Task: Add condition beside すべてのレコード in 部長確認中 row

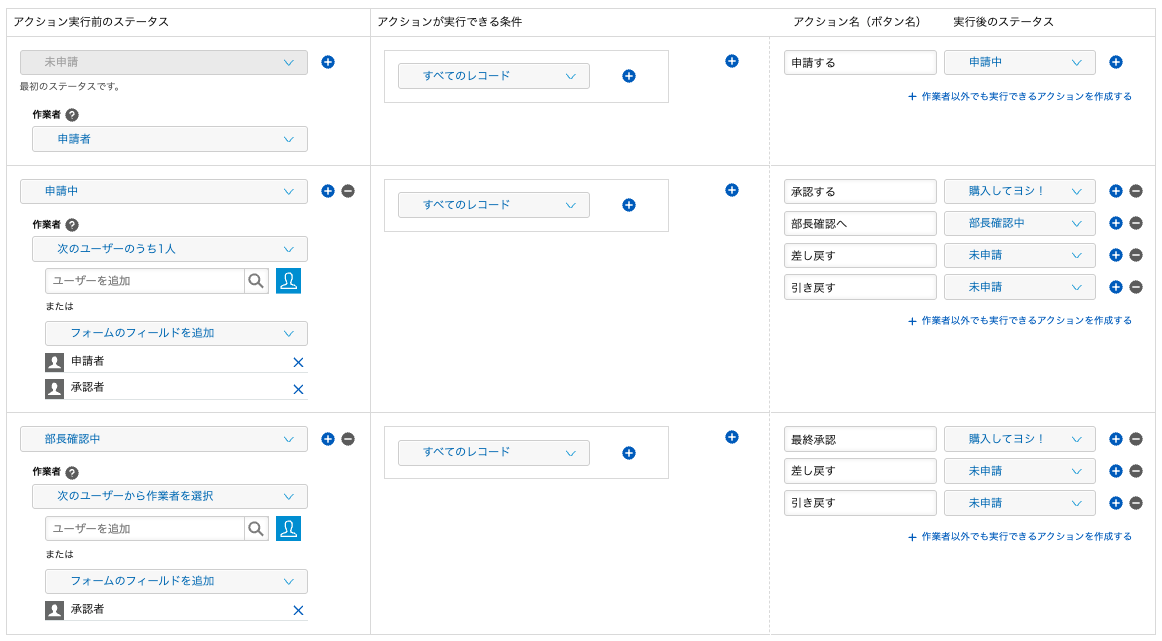Action: [629, 453]
